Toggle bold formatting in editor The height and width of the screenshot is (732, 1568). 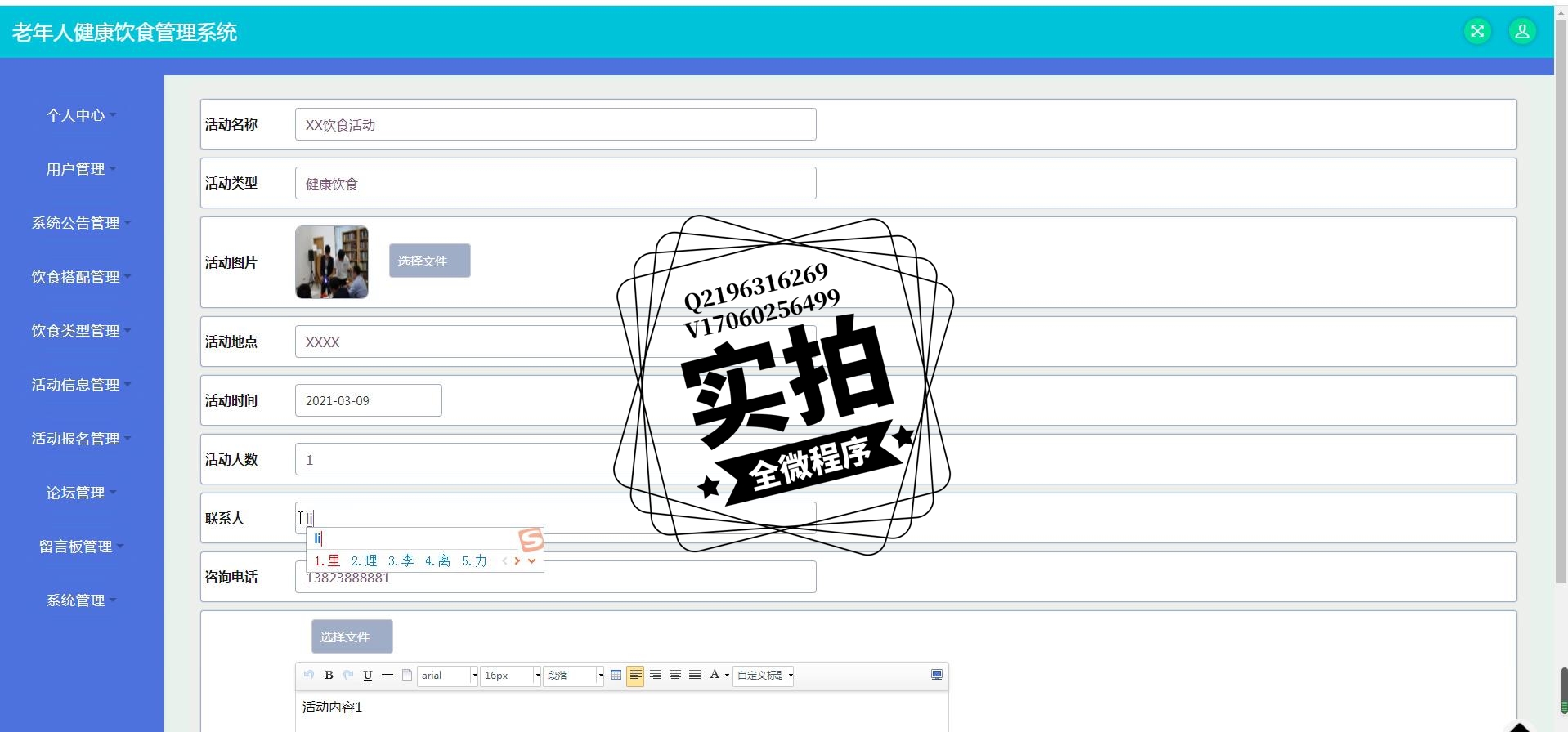pos(329,675)
